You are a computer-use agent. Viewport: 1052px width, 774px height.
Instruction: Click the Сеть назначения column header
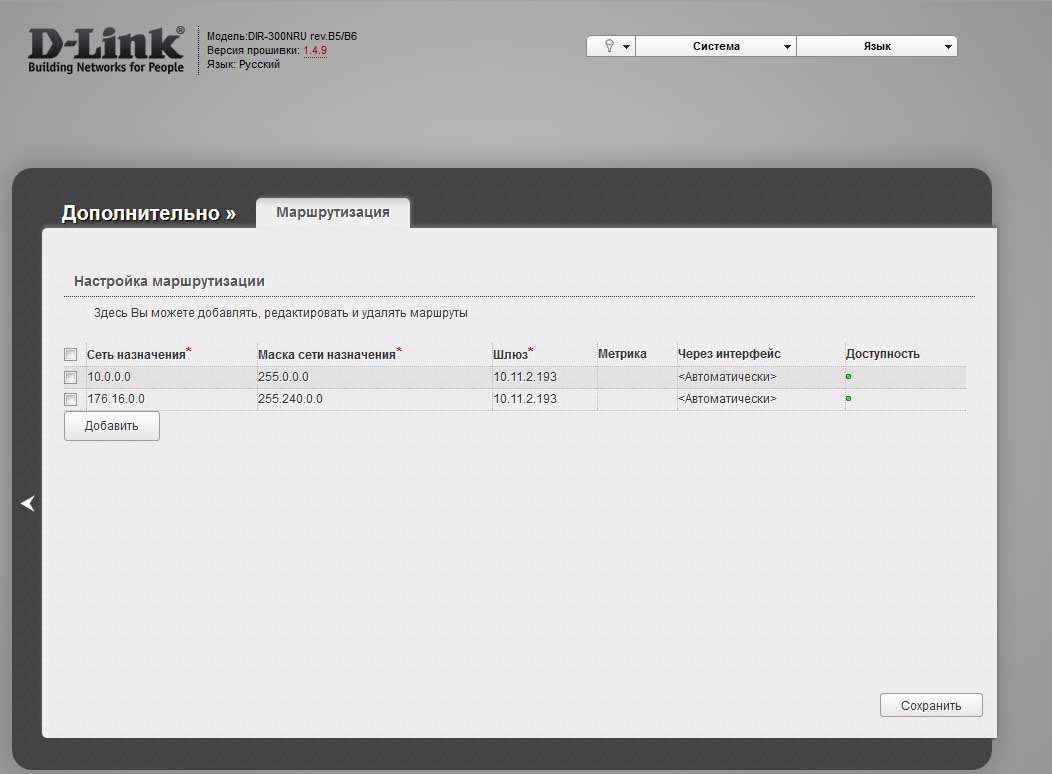point(136,354)
